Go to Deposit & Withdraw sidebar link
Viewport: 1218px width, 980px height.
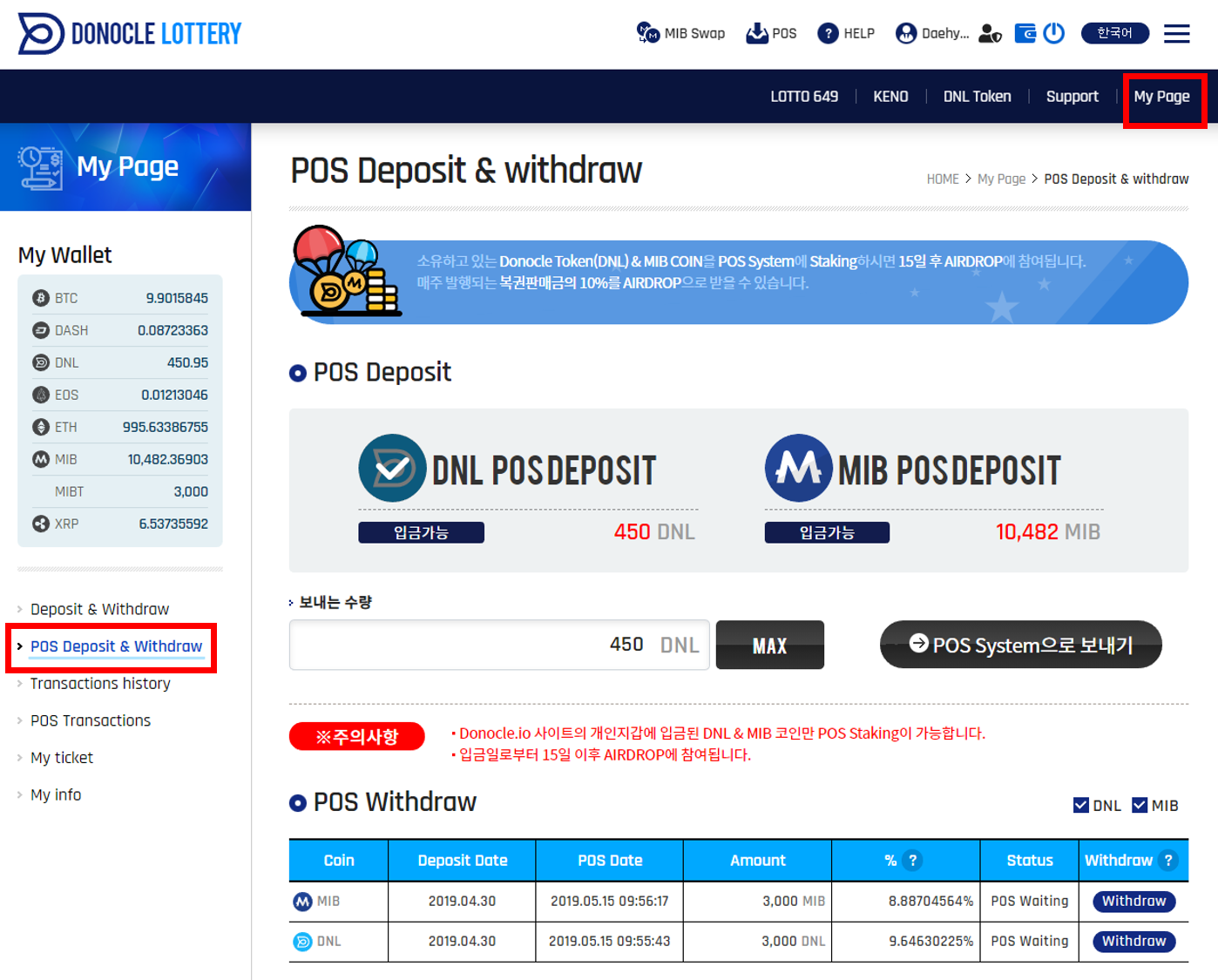(x=99, y=609)
